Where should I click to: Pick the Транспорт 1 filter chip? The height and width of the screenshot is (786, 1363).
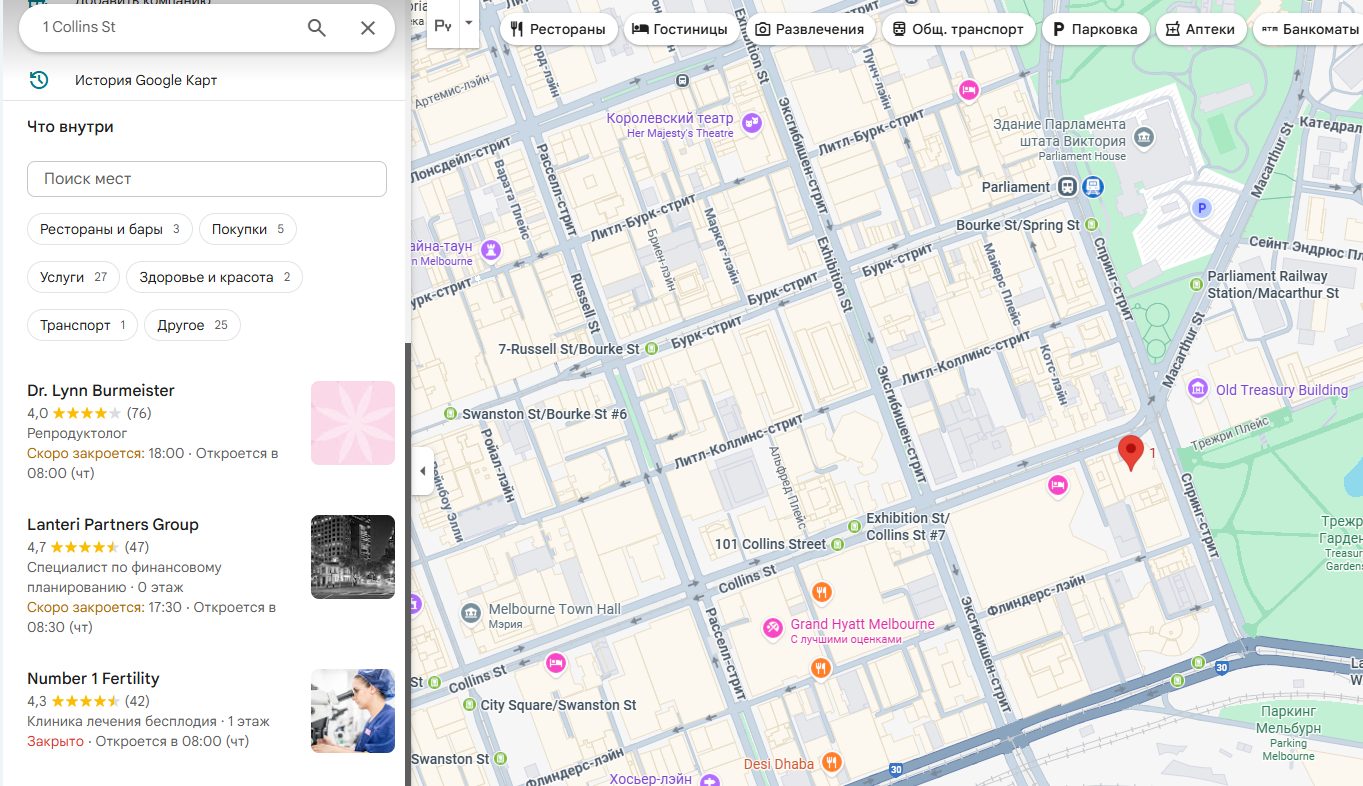pos(82,325)
